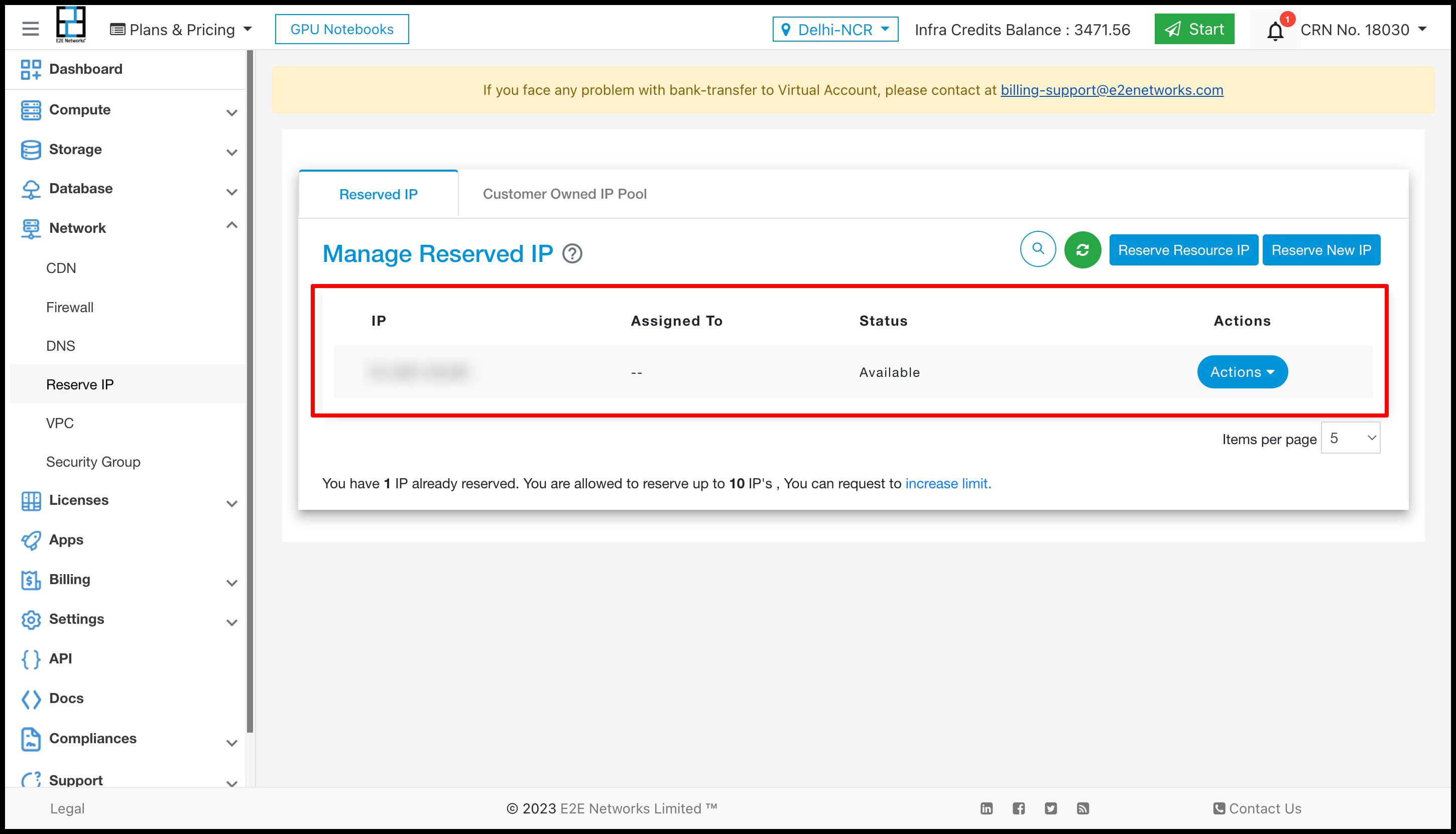Click the Settings gear icon
The width and height of the screenshot is (1456, 834).
pyautogui.click(x=31, y=619)
